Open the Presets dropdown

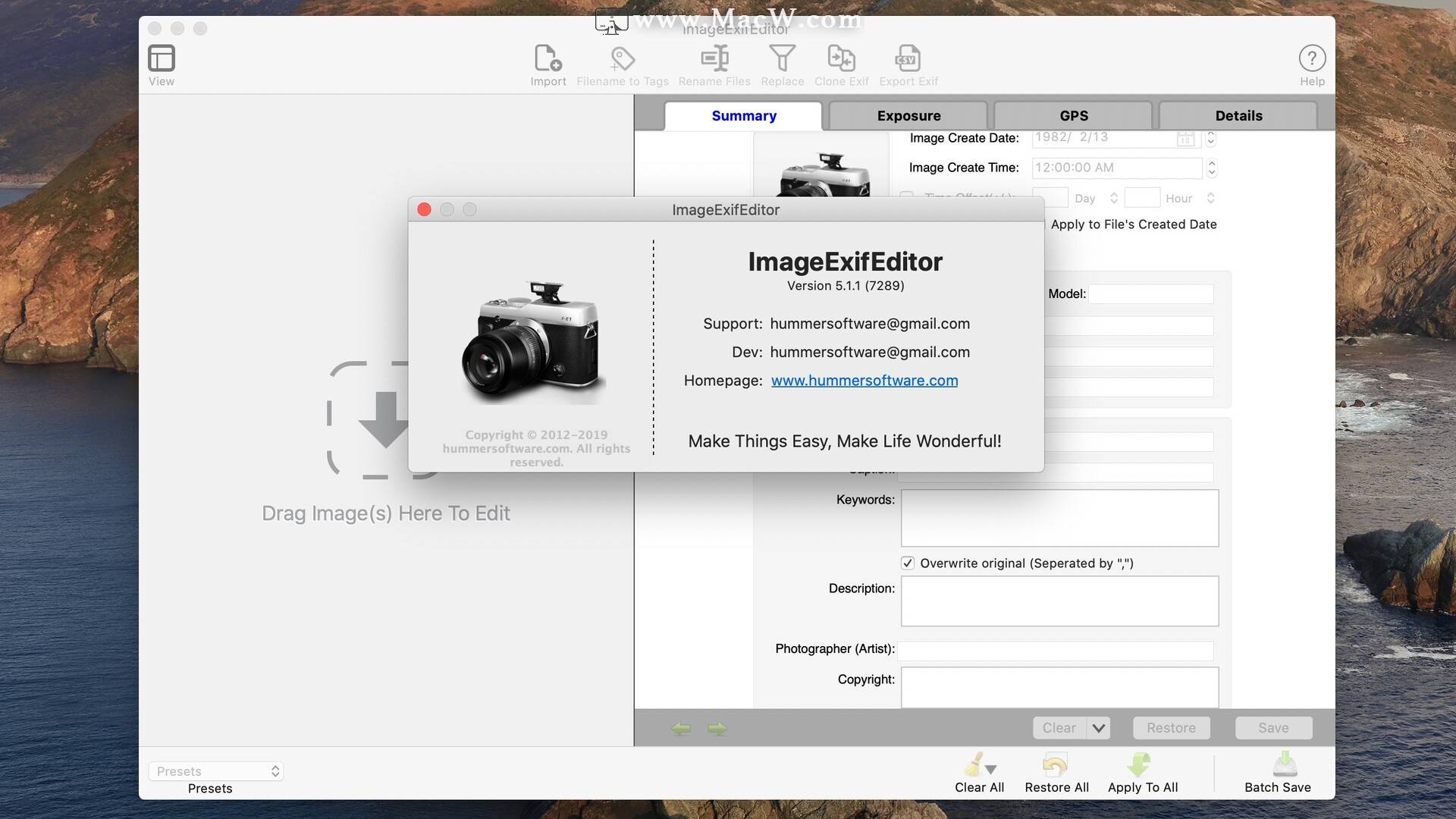(215, 771)
